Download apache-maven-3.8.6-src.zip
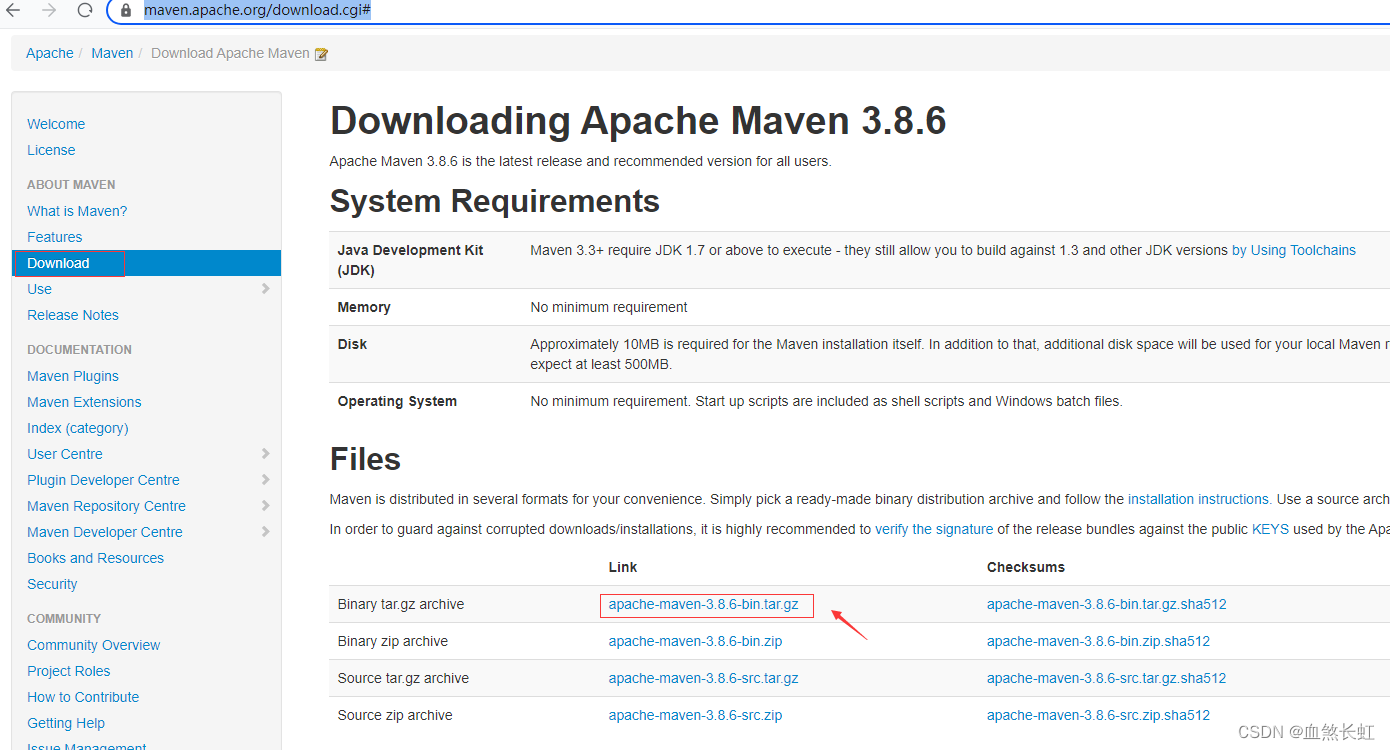This screenshot has width=1390, height=750. [695, 715]
